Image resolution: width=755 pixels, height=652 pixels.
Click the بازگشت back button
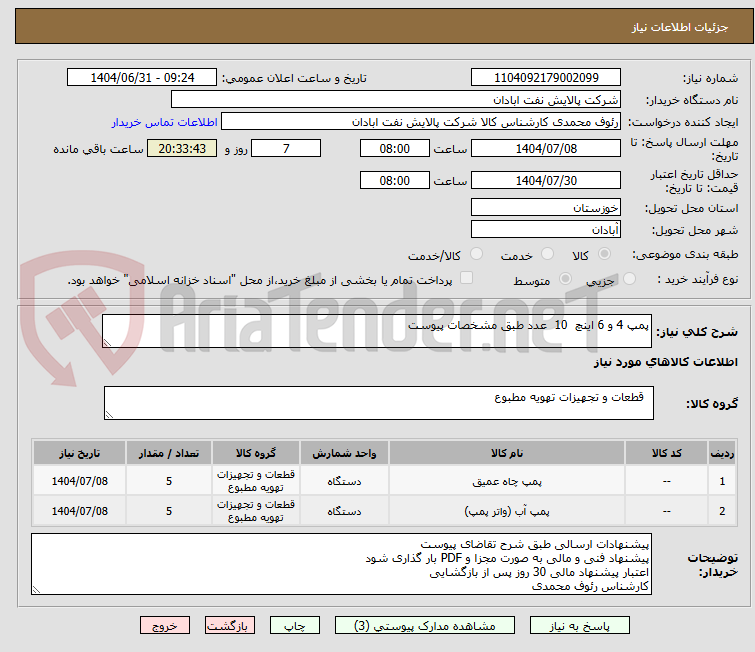[230, 626]
